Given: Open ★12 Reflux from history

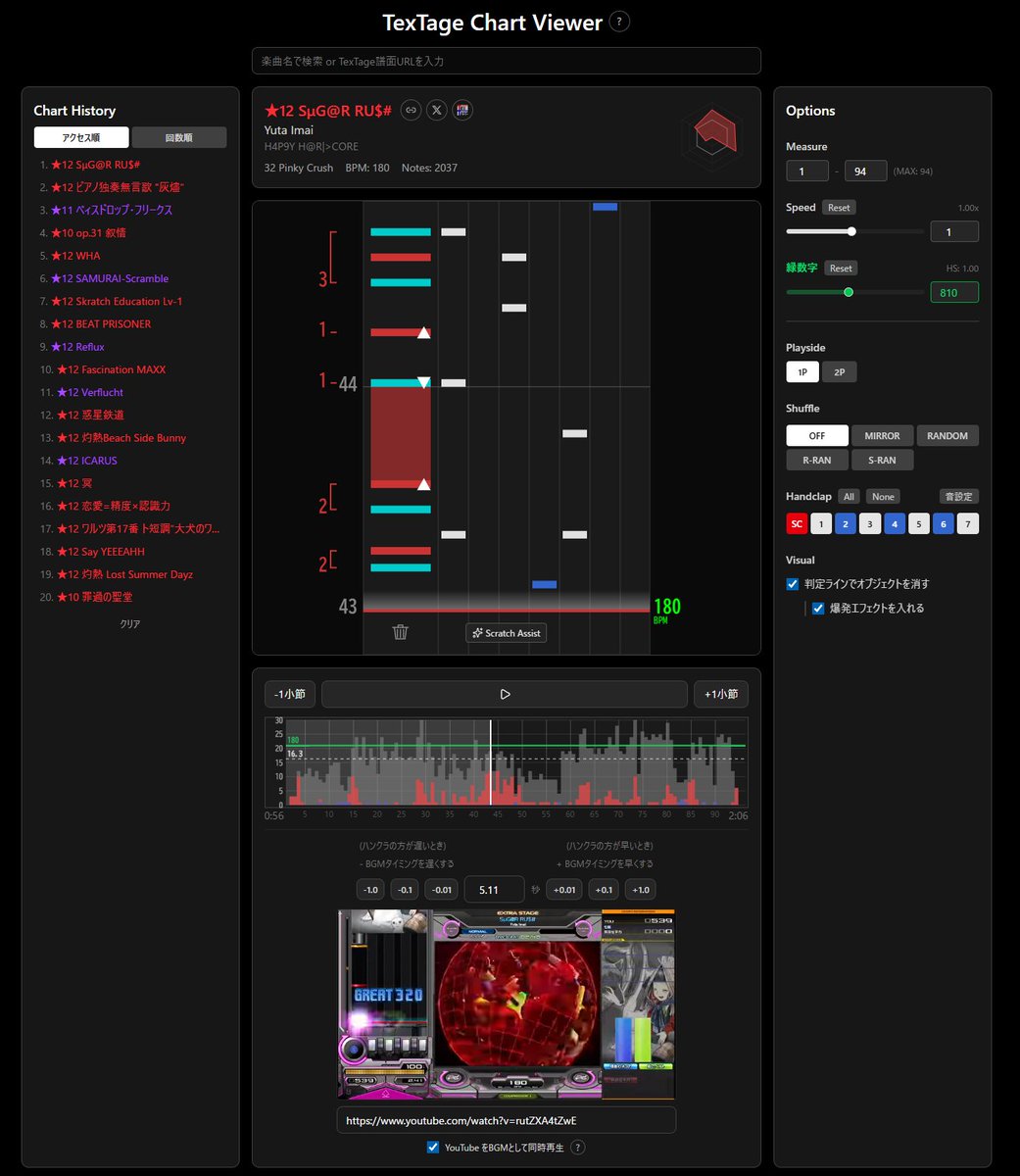Looking at the screenshot, I should 78,347.
